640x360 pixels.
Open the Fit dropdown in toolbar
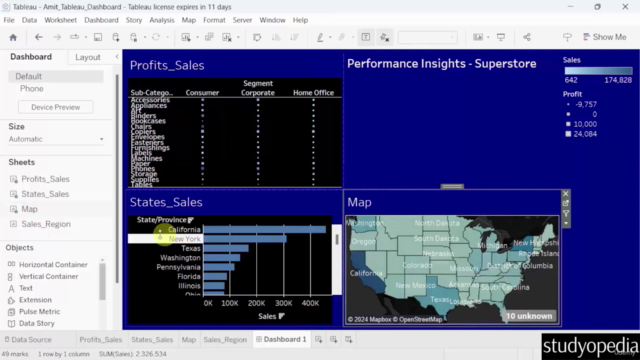coord(427,38)
